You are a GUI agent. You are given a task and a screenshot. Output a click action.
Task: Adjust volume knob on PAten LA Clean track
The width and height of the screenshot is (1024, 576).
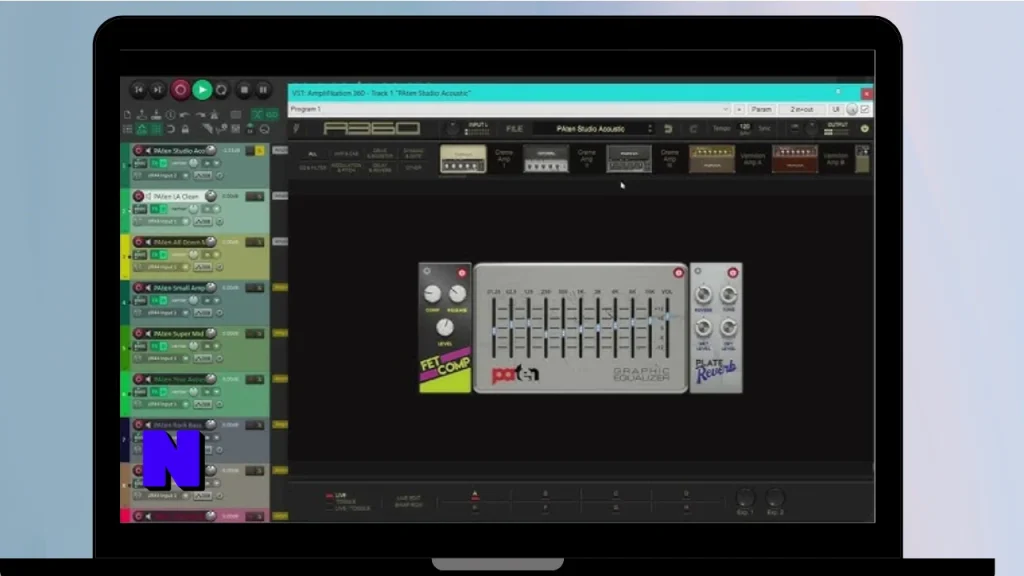210,196
